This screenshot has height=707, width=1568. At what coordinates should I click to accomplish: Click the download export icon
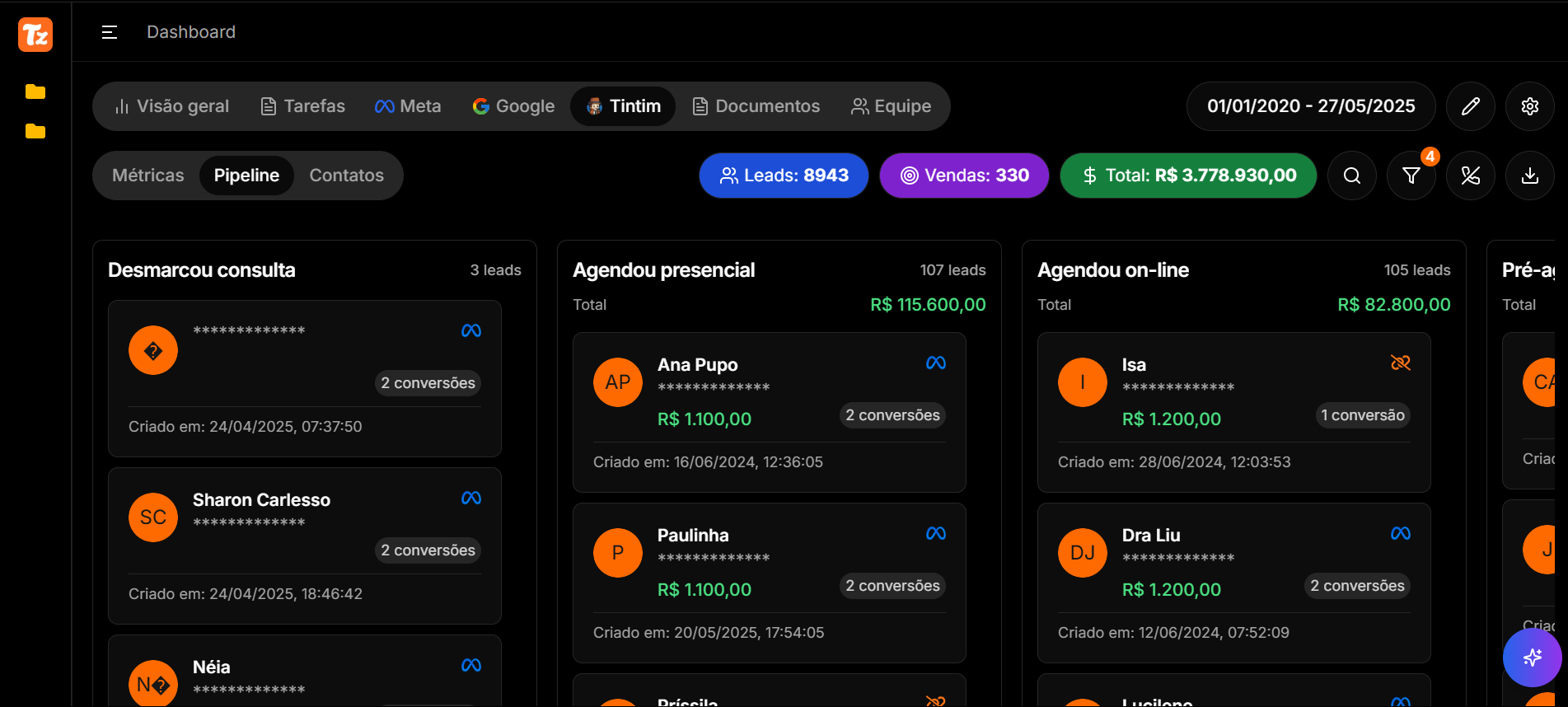[1529, 176]
